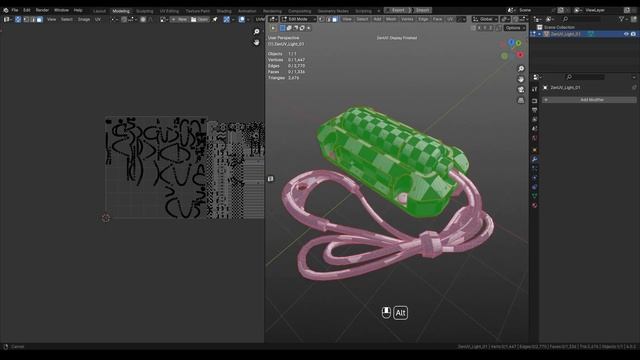Click the red X axis on the gizmo

tap(520, 54)
